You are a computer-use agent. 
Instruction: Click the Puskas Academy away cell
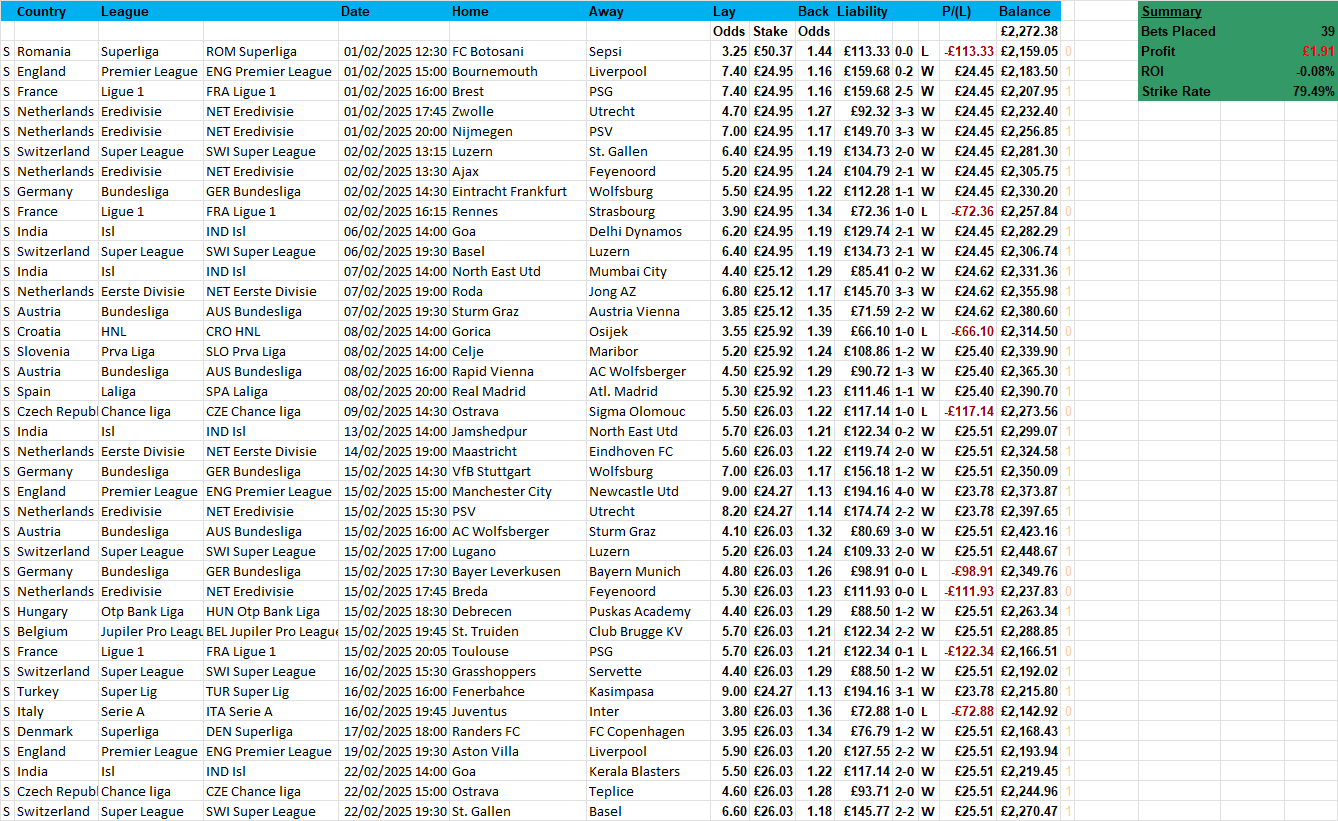(648, 611)
